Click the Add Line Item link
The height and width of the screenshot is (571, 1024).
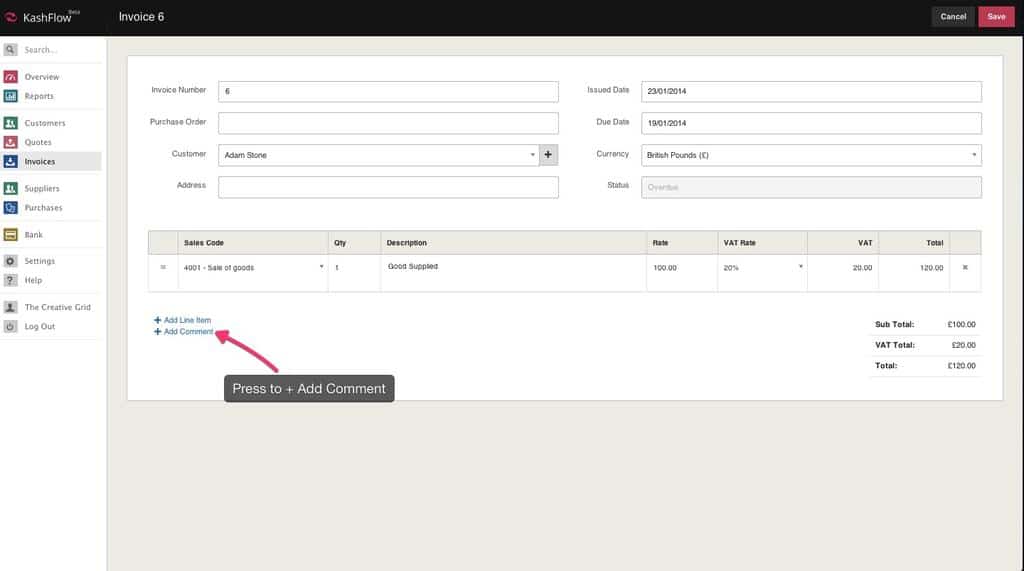pos(186,320)
